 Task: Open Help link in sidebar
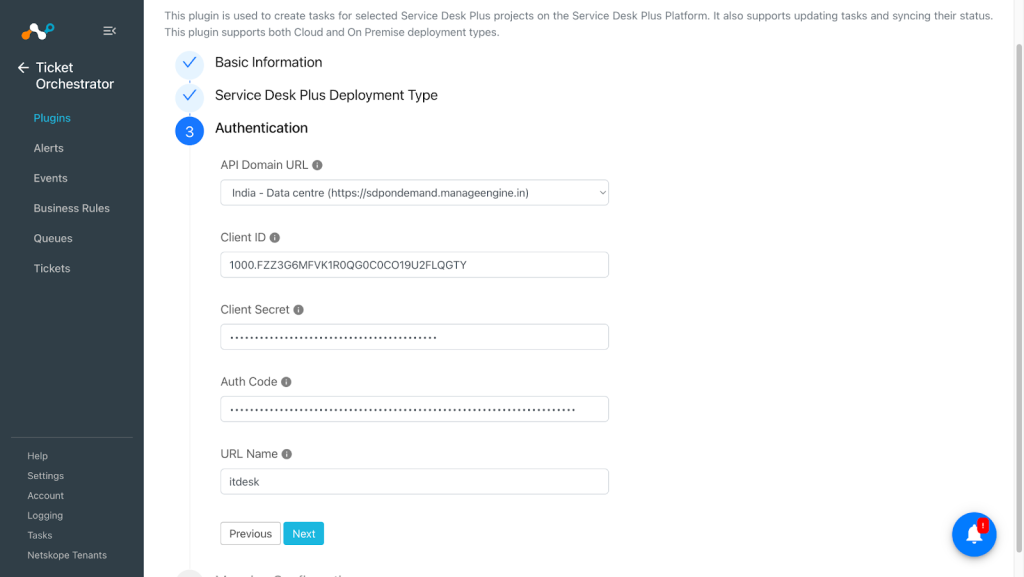pyautogui.click(x=37, y=456)
